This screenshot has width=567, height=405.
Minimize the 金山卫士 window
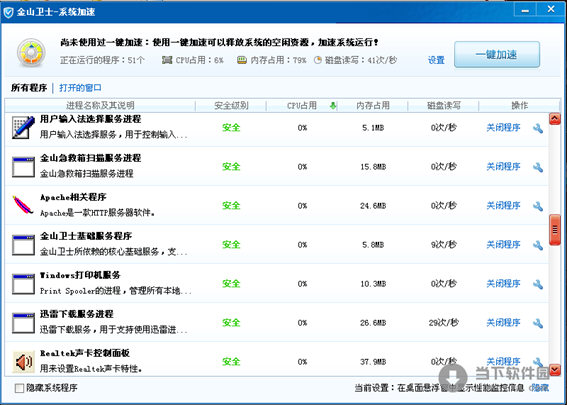pyautogui.click(x=525, y=10)
